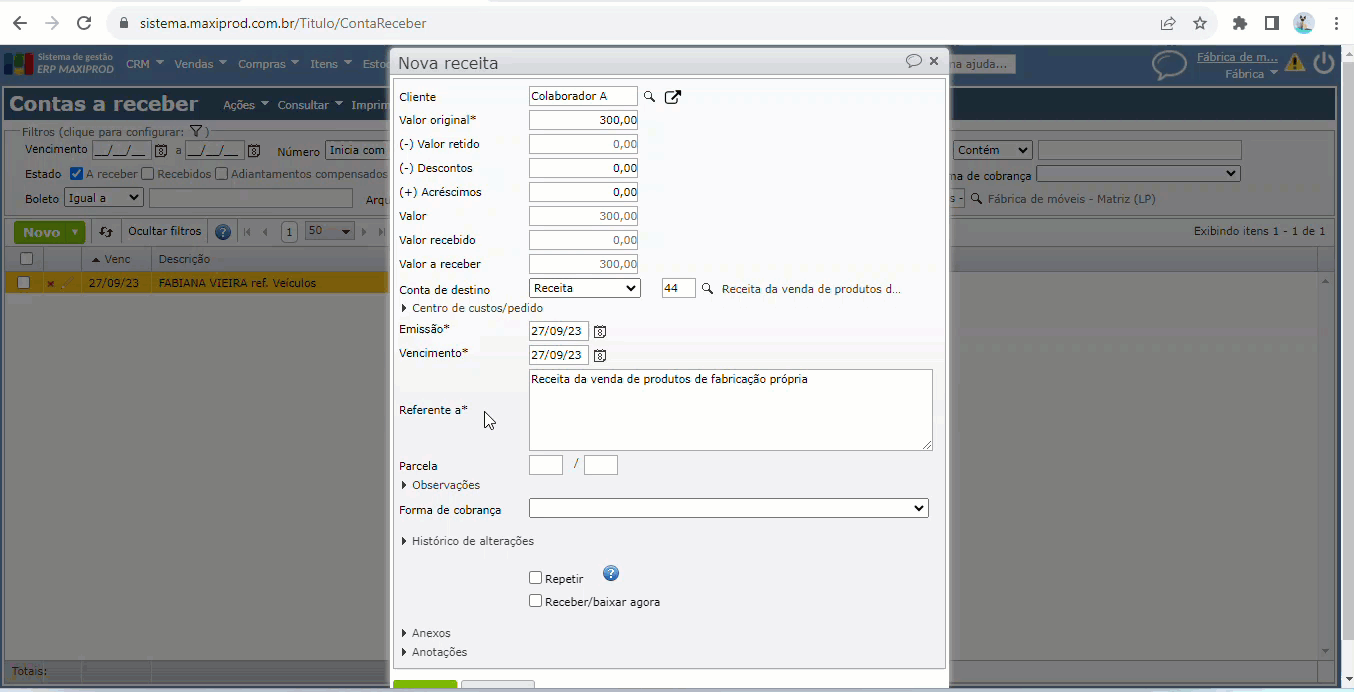
Task: Open Novo button dropdown arrow
Action: click(x=76, y=232)
